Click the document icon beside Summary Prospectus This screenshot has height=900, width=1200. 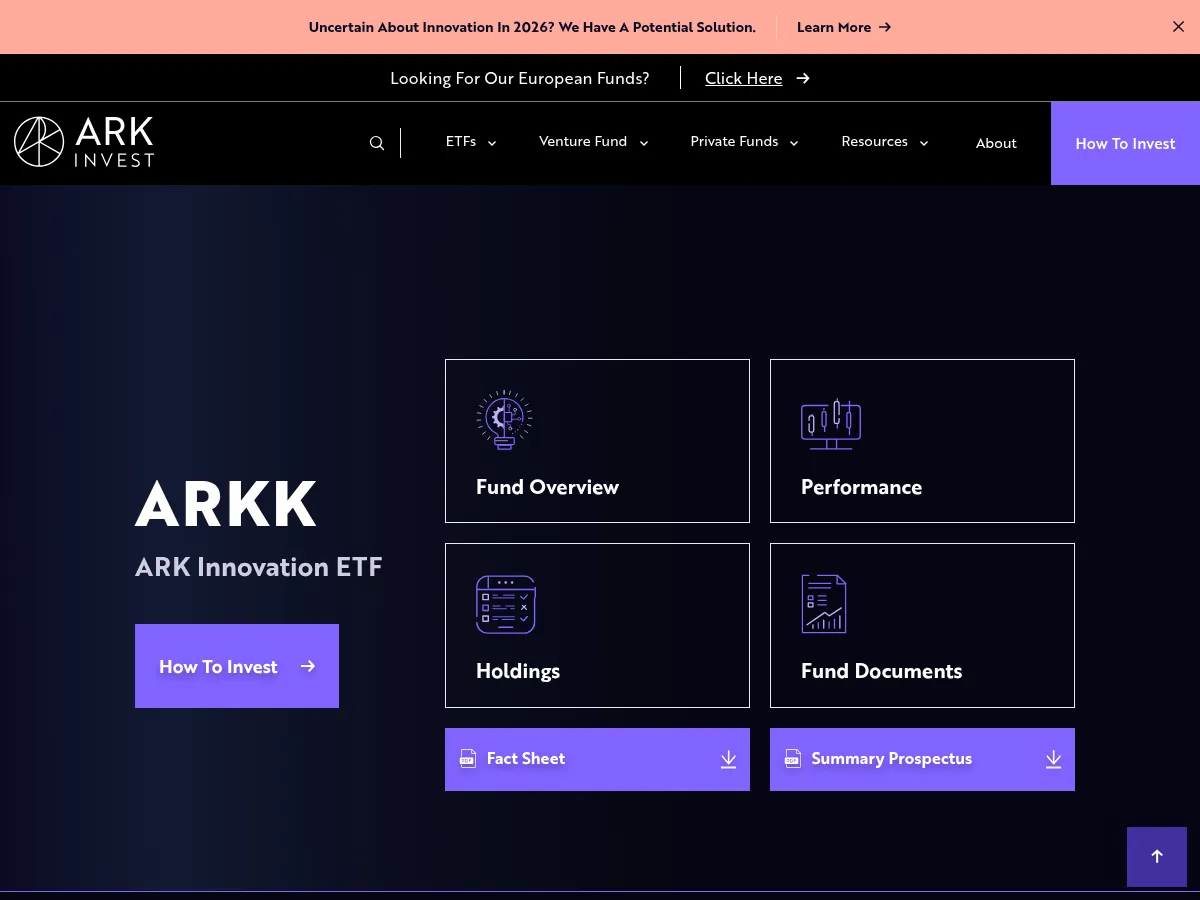point(793,758)
